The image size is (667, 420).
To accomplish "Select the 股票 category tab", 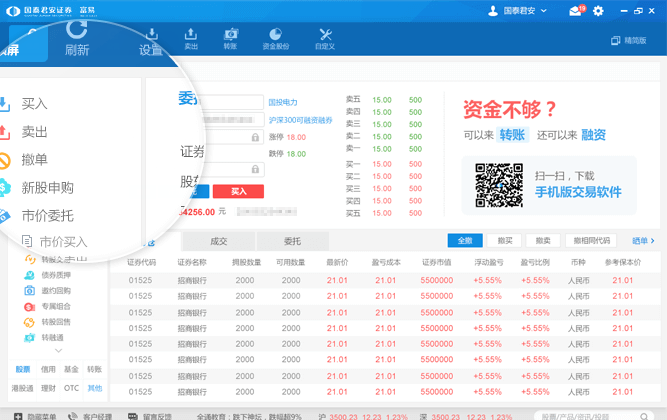I will [x=23, y=369].
